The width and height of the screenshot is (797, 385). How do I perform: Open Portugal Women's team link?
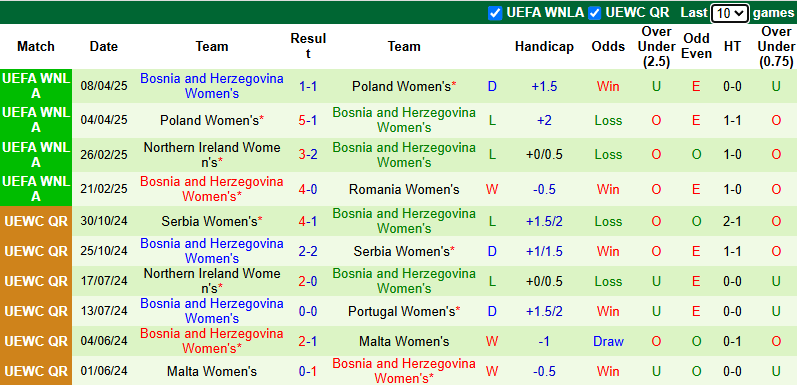point(404,311)
